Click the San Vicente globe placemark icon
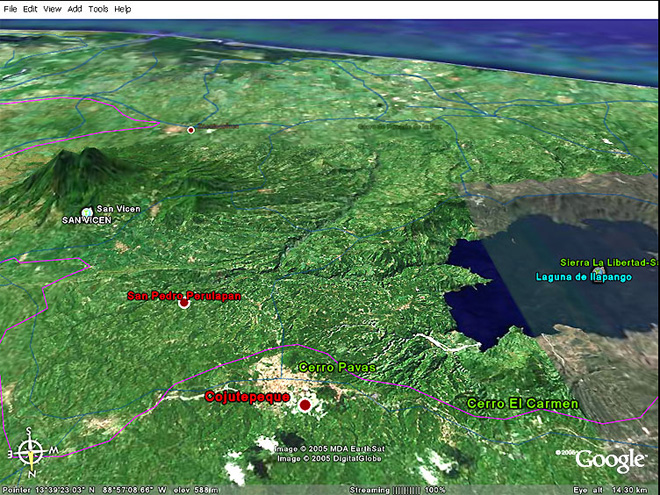The image size is (660, 495). coord(88,211)
